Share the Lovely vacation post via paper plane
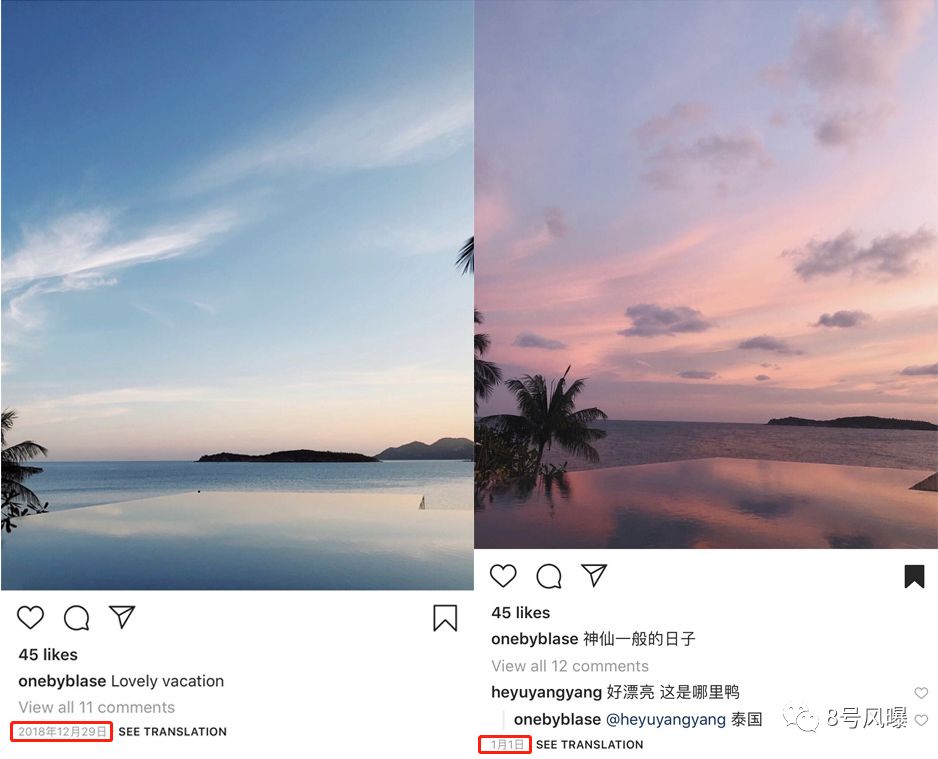 click(122, 617)
